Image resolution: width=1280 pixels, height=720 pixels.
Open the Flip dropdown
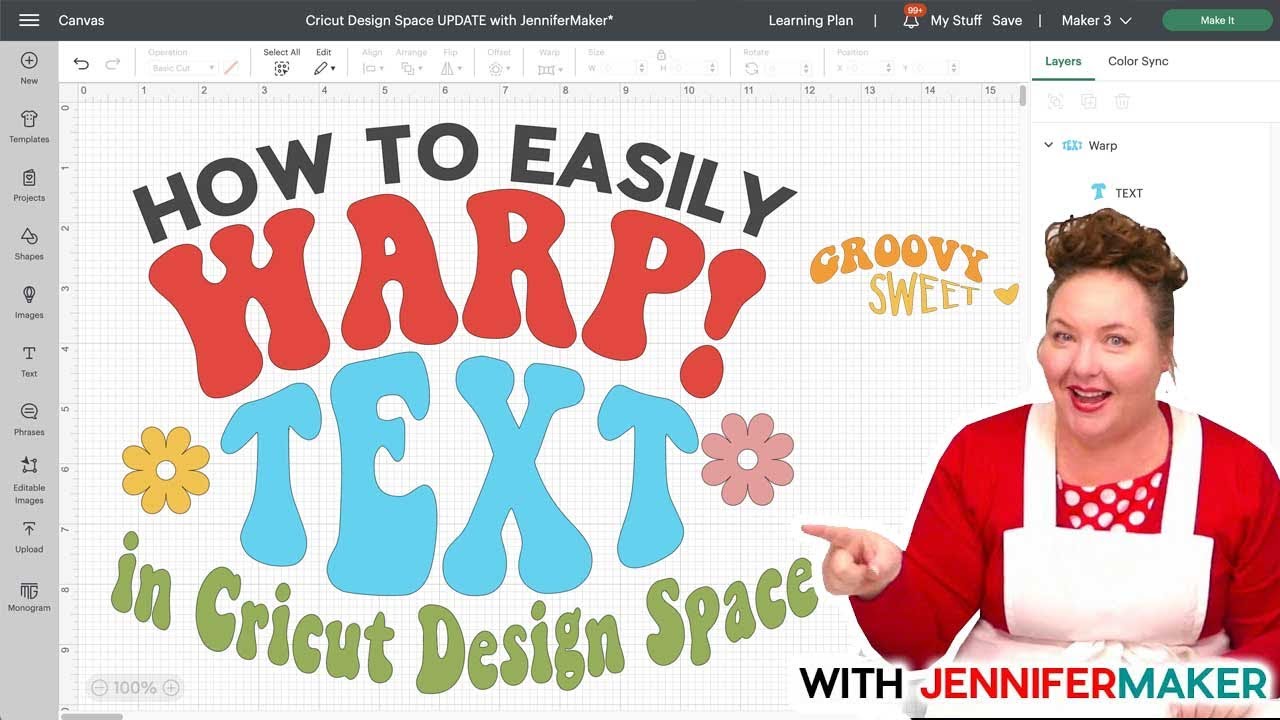click(451, 69)
